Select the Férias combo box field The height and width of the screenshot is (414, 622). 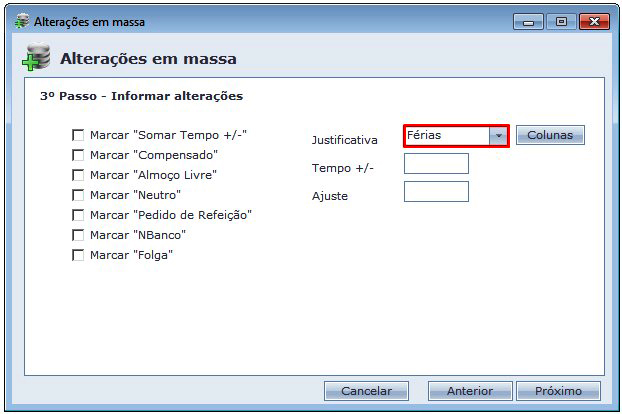[x=446, y=136]
